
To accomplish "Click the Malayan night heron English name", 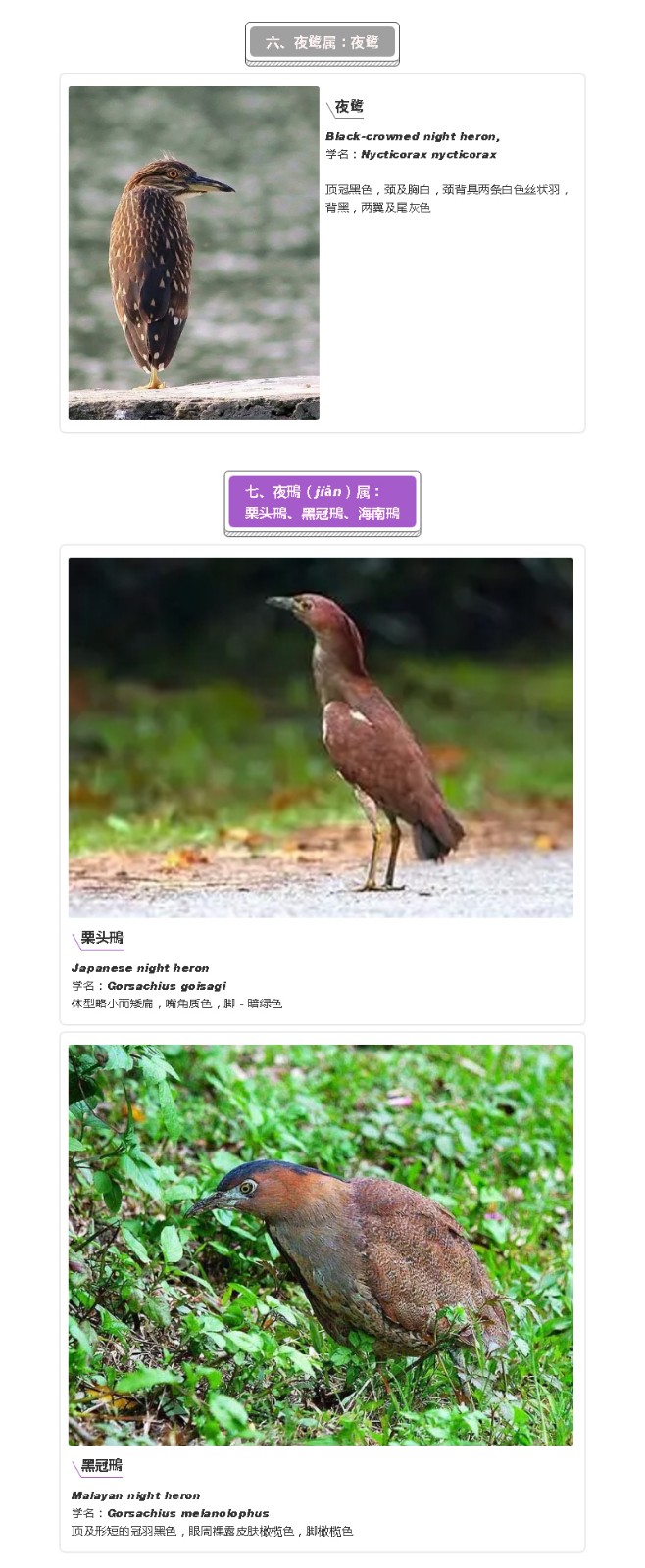I will click(x=136, y=1495).
